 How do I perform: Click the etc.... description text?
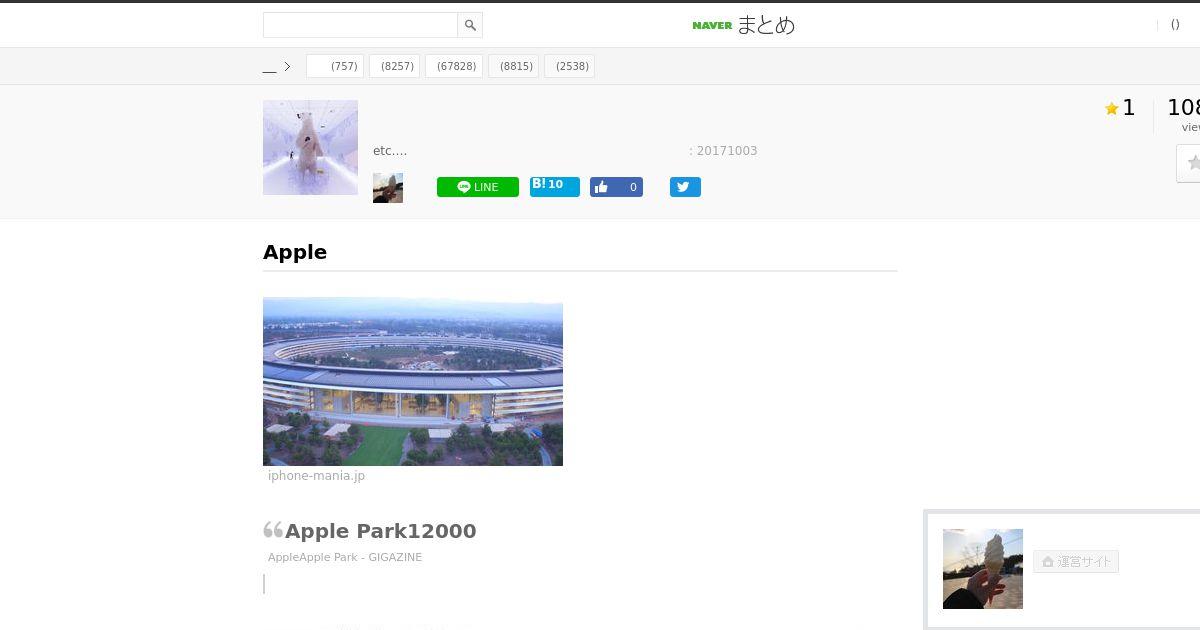tap(390, 151)
